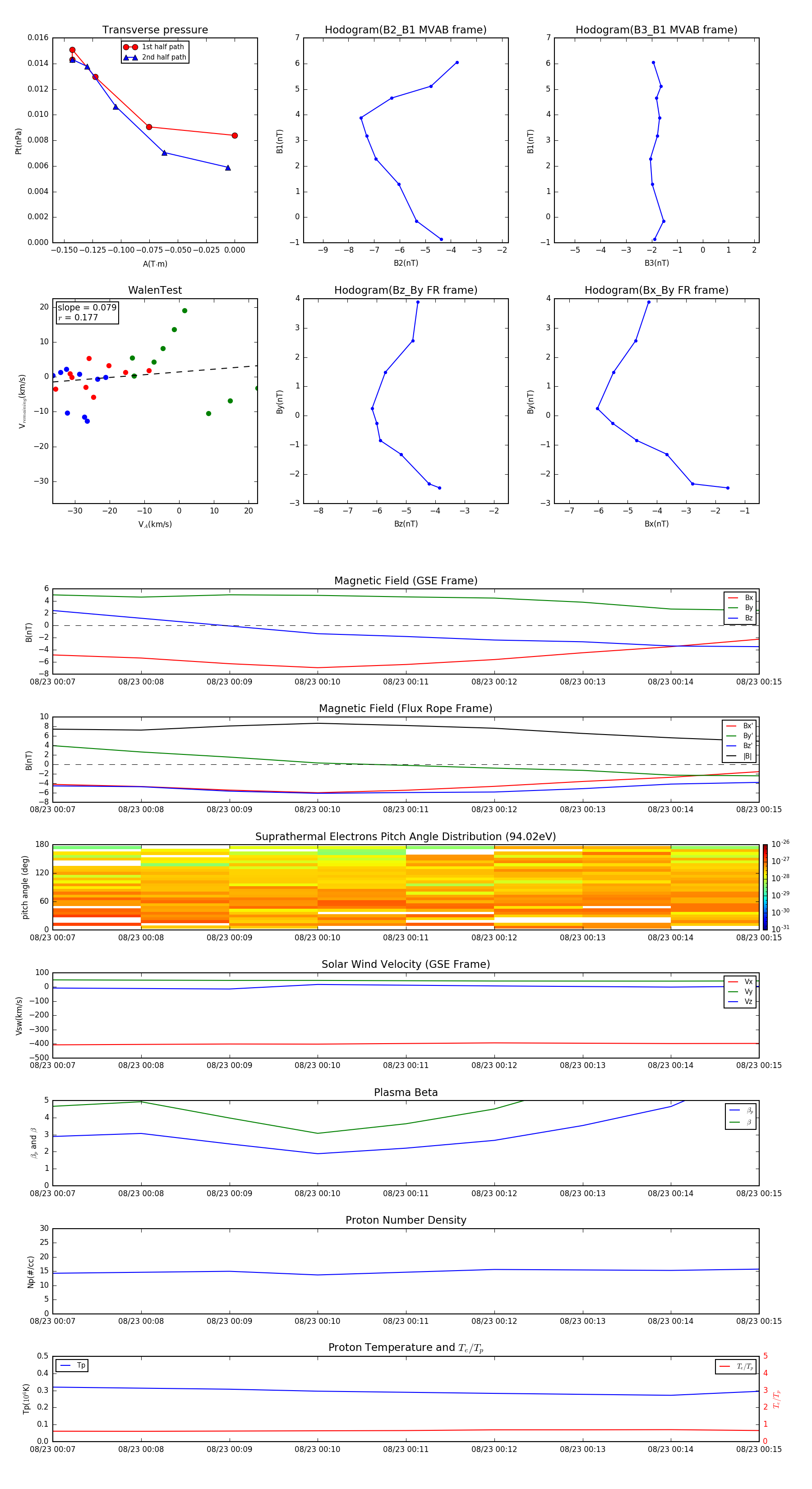This screenshot has height=1489, width=812.
Task: Click the 'Bx(nT)' x-axis label
Action: tap(656, 524)
